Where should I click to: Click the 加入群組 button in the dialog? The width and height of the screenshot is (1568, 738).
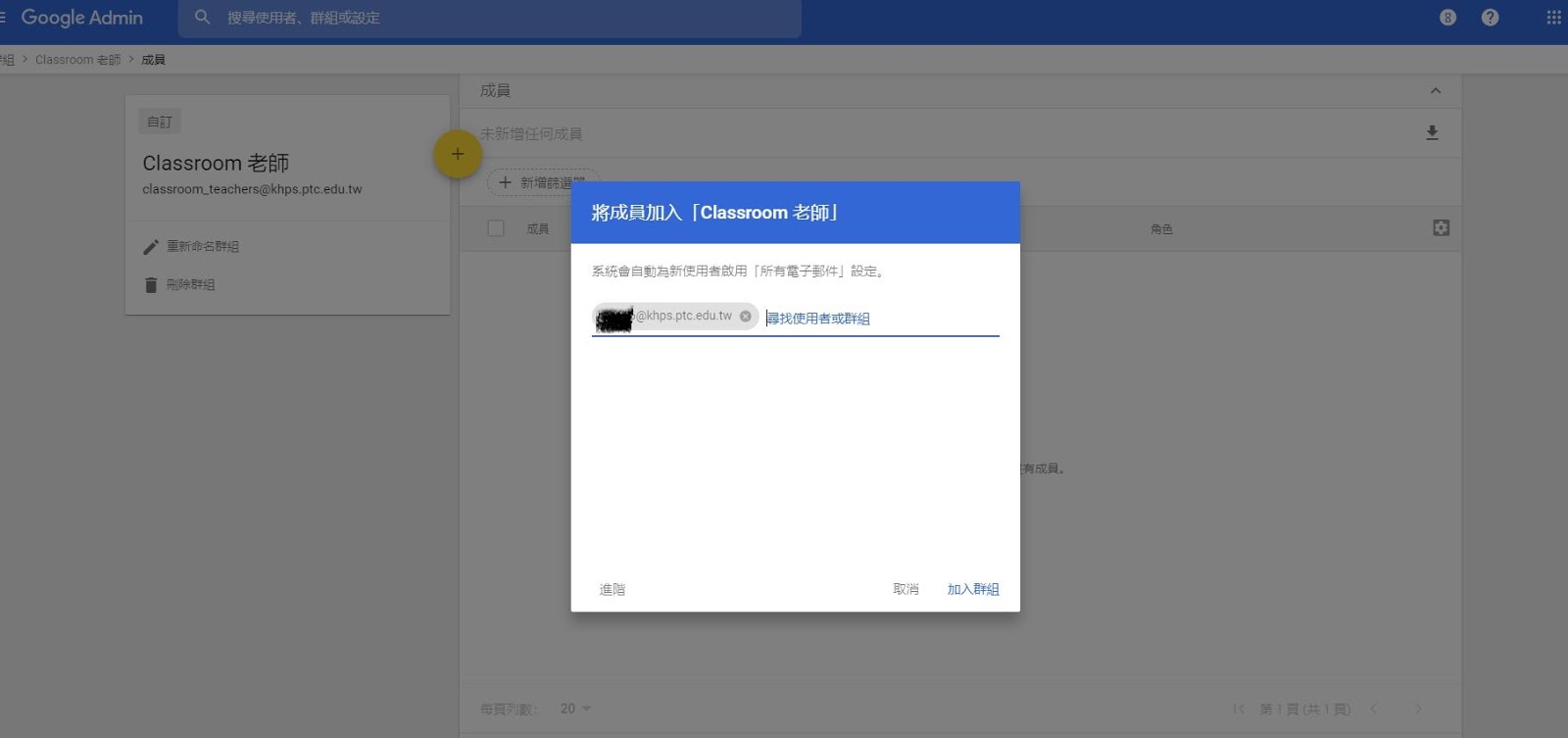point(972,589)
